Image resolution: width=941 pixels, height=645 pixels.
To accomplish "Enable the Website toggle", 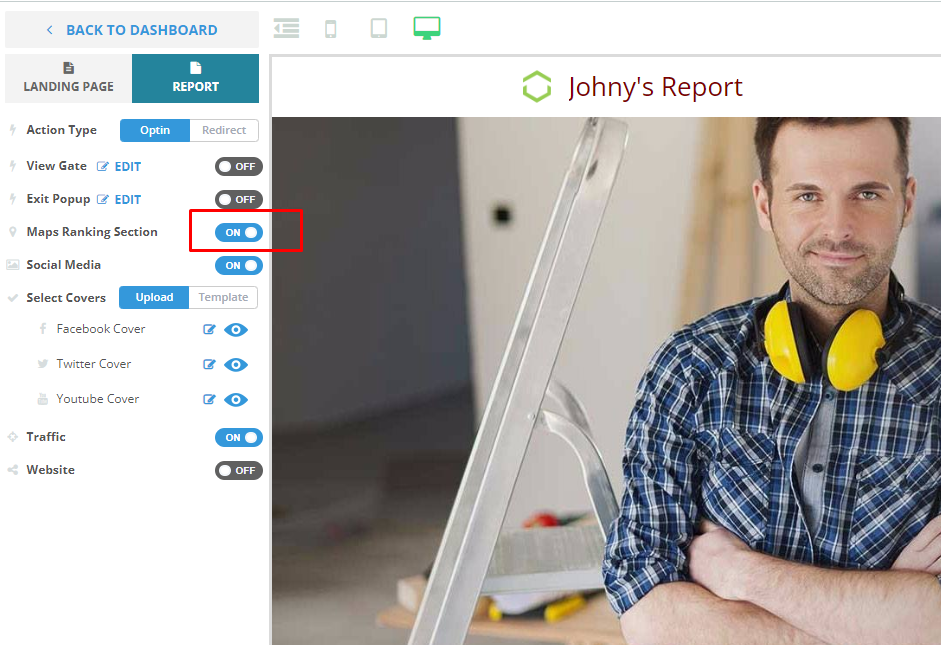I will [x=239, y=470].
